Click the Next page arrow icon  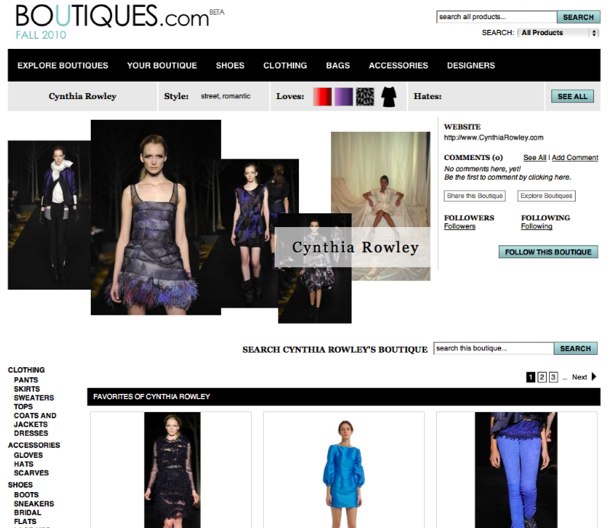[x=594, y=377]
